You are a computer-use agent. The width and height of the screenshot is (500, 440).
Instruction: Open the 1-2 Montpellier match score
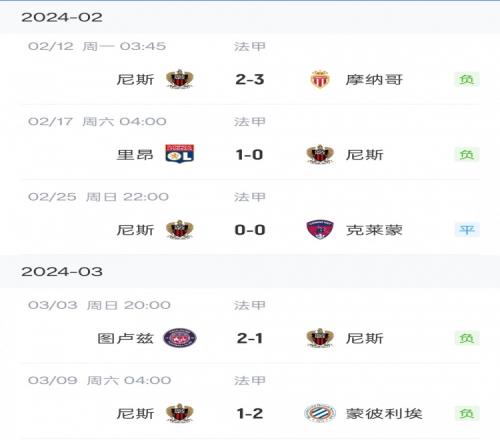coord(250,413)
